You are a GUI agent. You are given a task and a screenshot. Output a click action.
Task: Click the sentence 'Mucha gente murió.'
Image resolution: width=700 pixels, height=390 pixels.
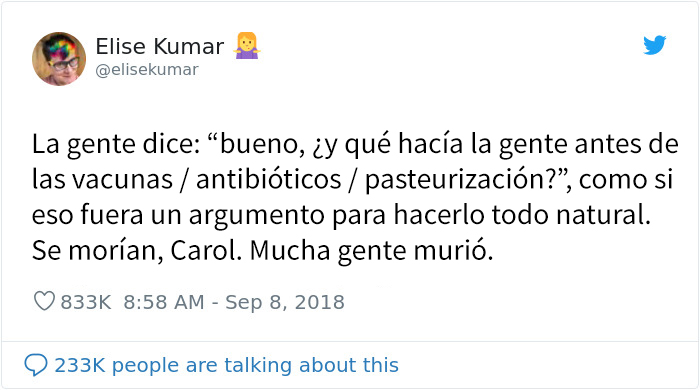(x=371, y=251)
